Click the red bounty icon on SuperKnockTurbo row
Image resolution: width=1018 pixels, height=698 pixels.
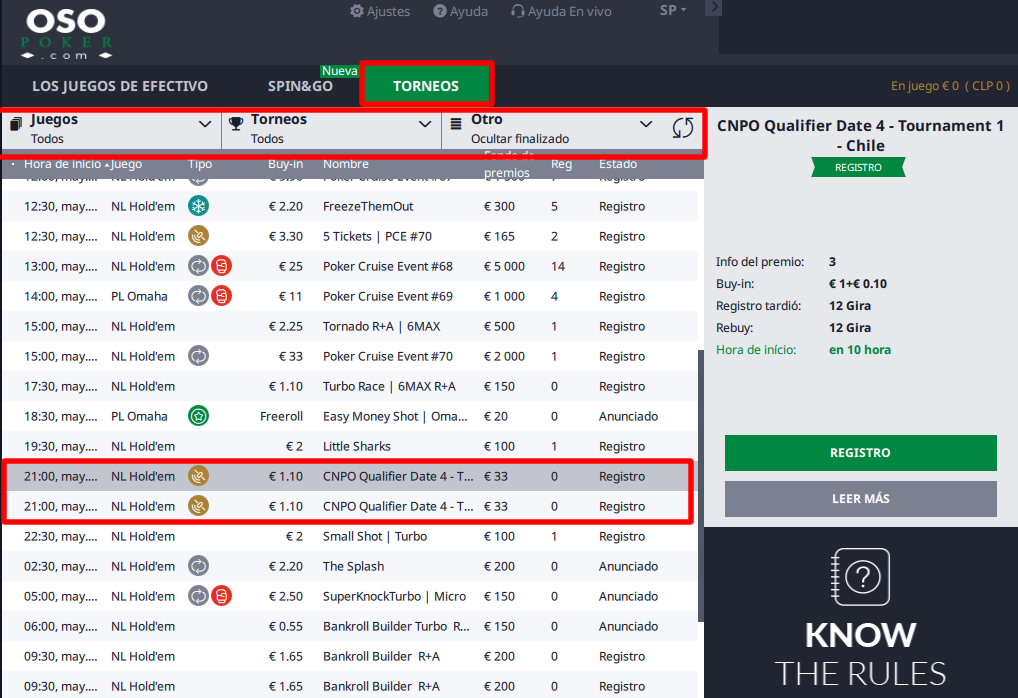pyautogui.click(x=221, y=596)
